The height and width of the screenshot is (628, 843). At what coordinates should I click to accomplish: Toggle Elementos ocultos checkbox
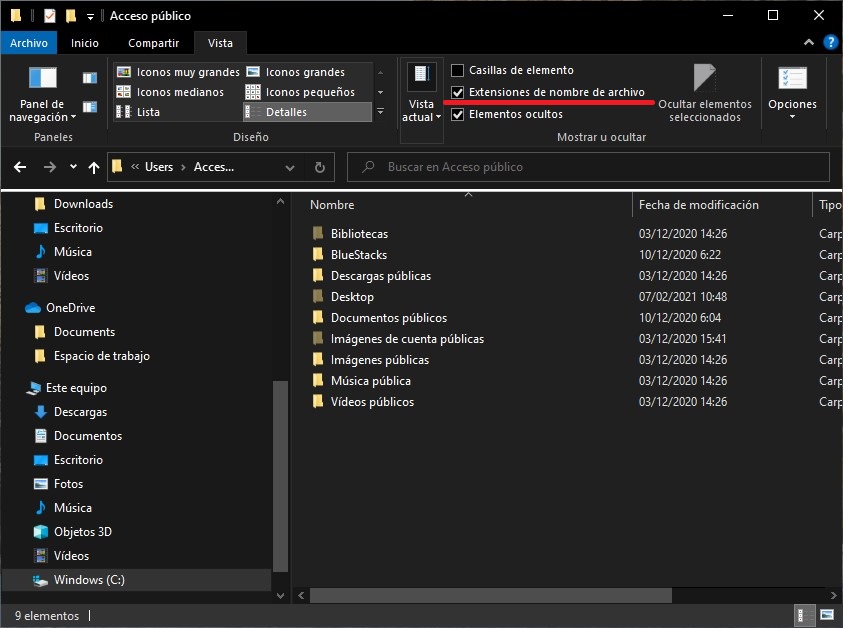coord(458,114)
